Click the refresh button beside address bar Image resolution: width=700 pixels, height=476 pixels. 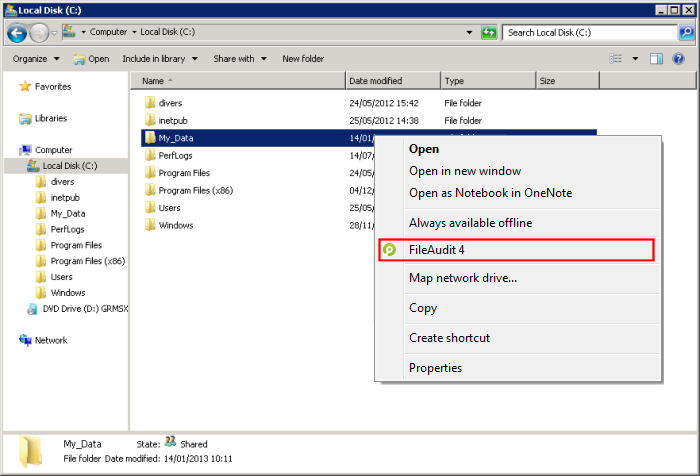point(489,33)
